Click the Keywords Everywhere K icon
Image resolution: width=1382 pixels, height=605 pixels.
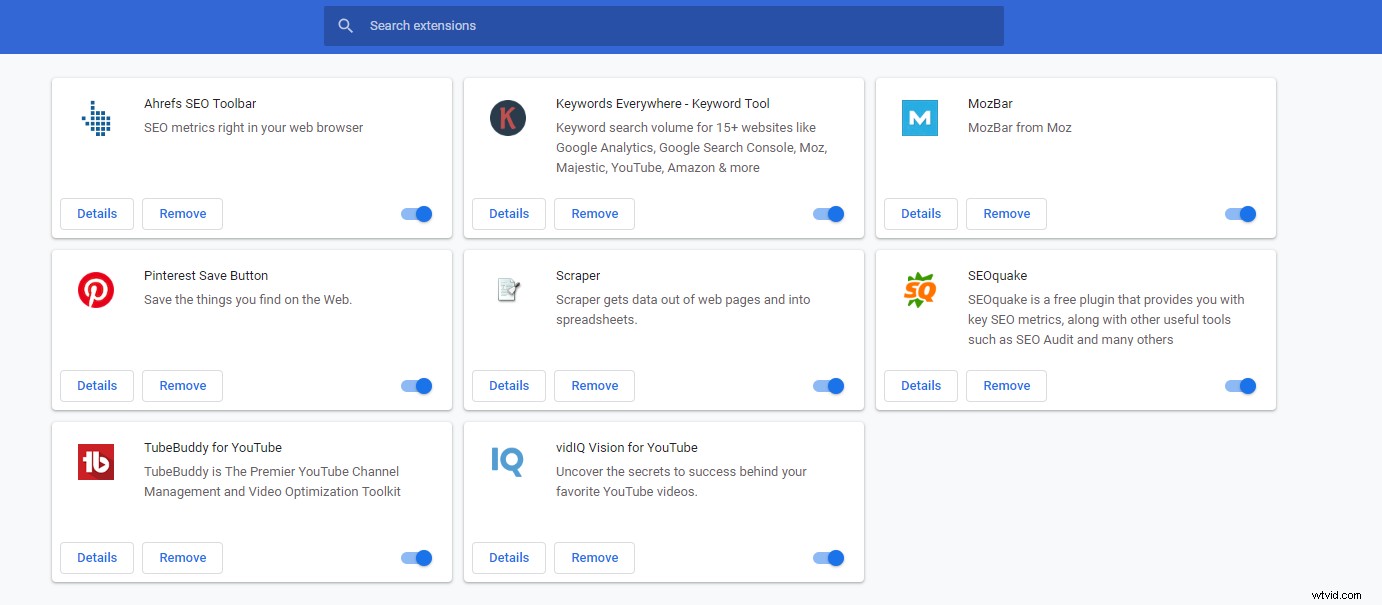(x=508, y=118)
